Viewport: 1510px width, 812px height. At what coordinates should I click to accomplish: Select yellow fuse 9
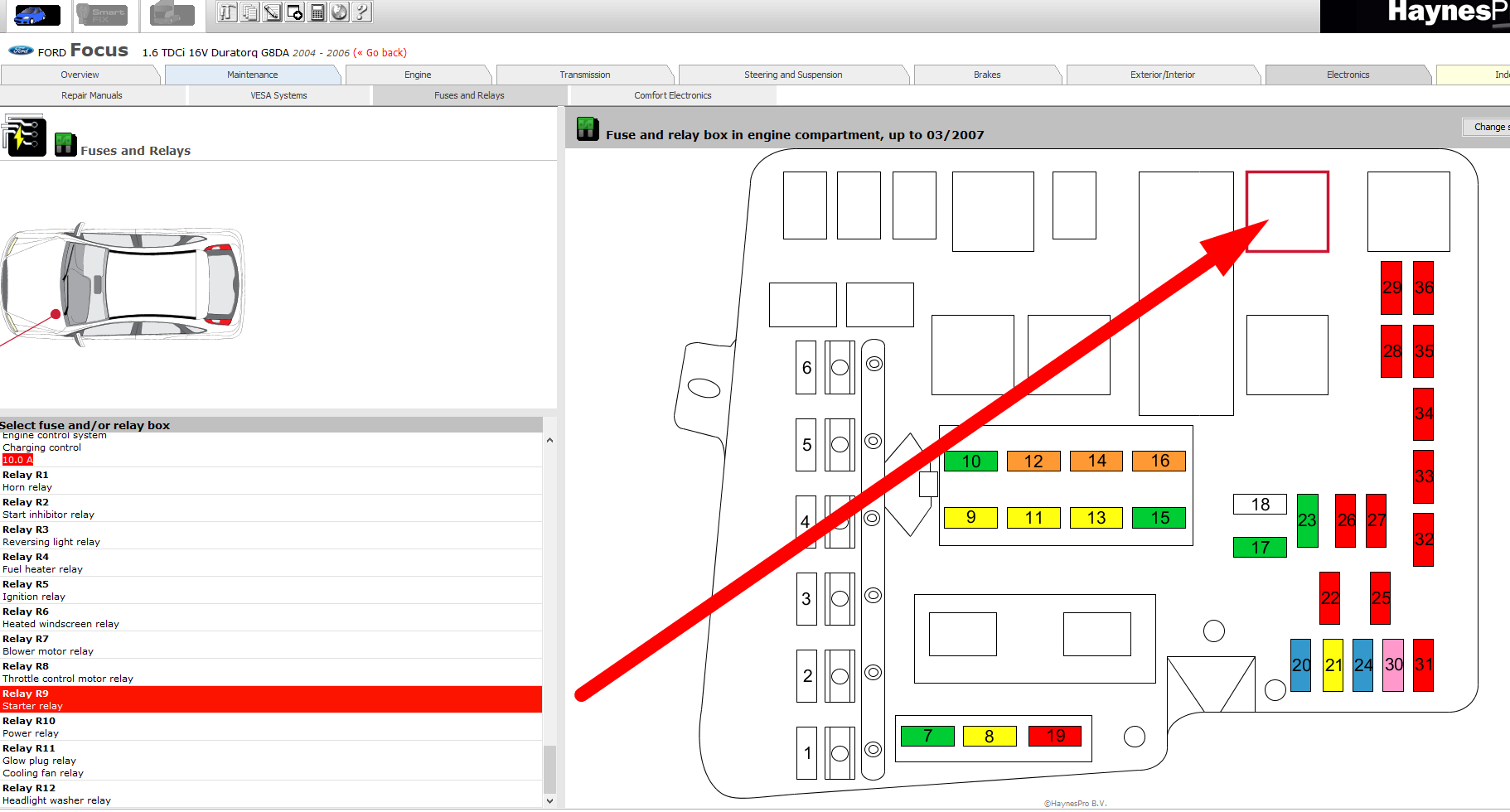coord(970,518)
